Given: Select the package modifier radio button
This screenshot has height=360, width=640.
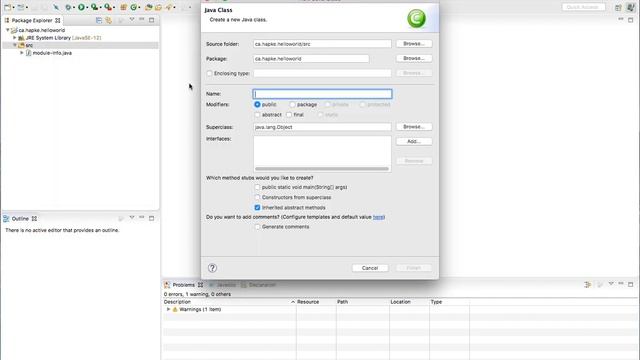Looking at the screenshot, I should pyautogui.click(x=292, y=104).
